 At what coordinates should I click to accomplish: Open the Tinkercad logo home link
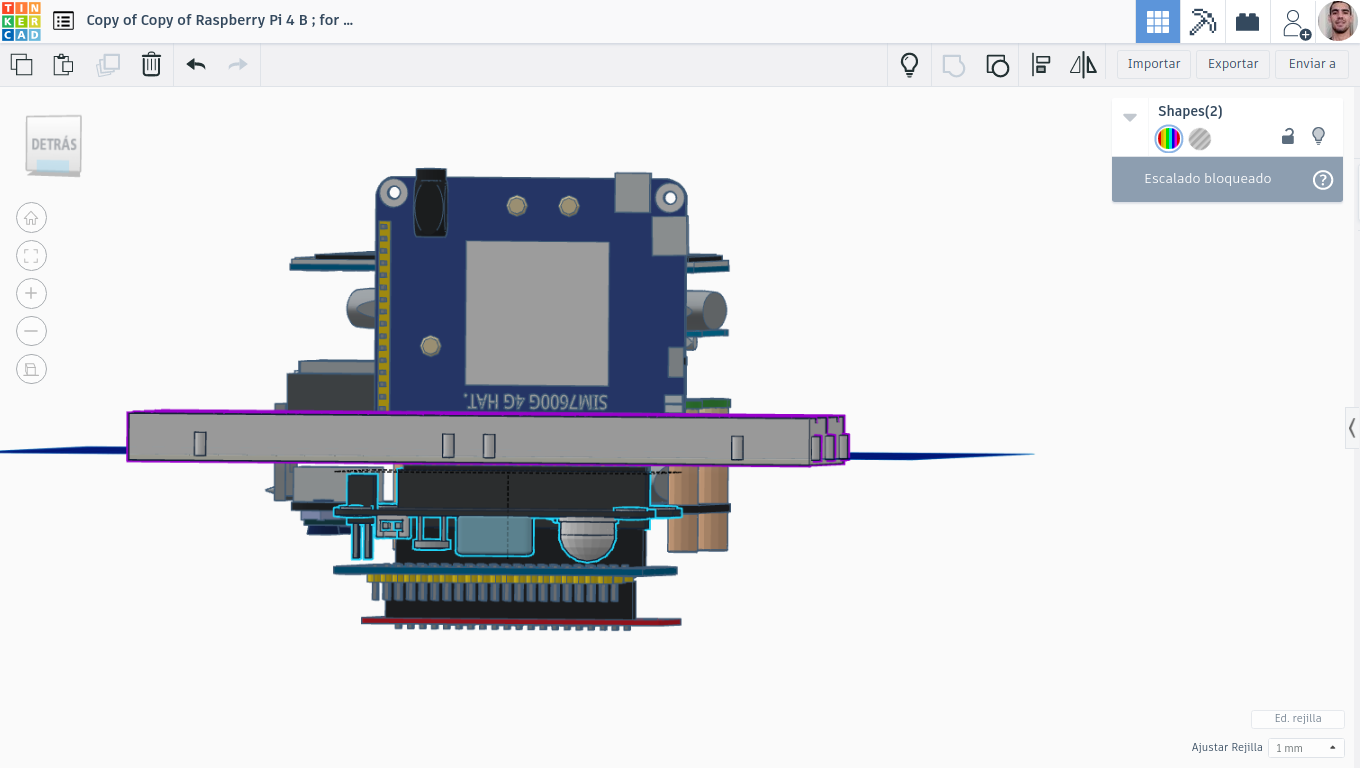click(x=21, y=21)
